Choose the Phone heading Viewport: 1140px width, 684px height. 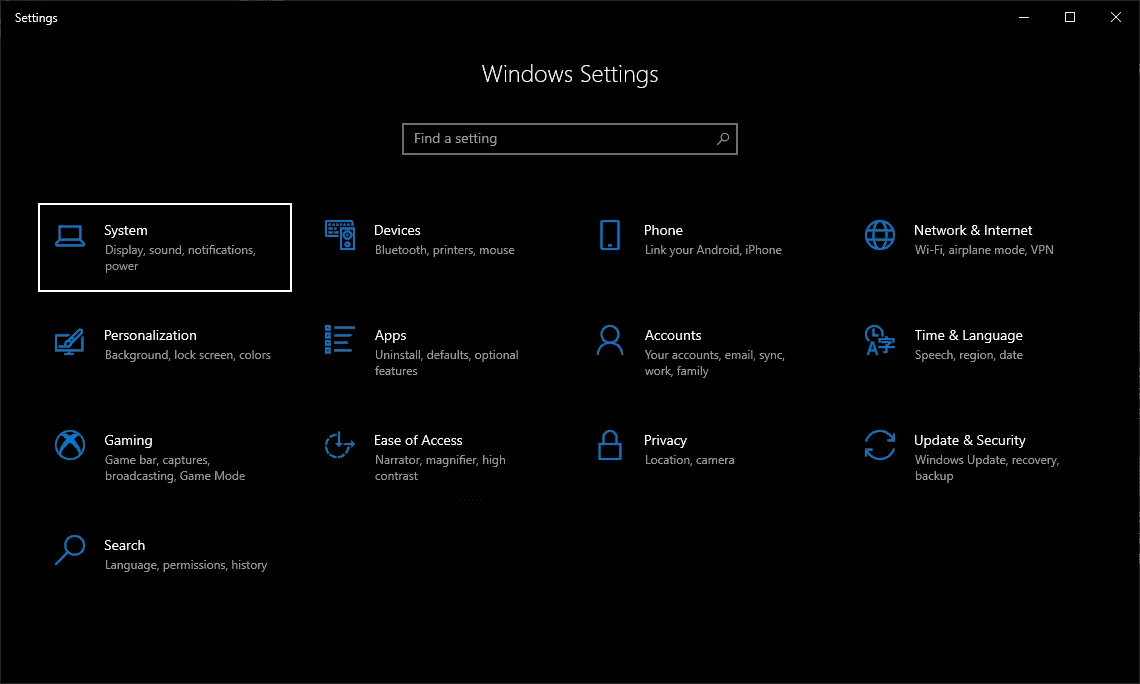pyautogui.click(x=663, y=230)
